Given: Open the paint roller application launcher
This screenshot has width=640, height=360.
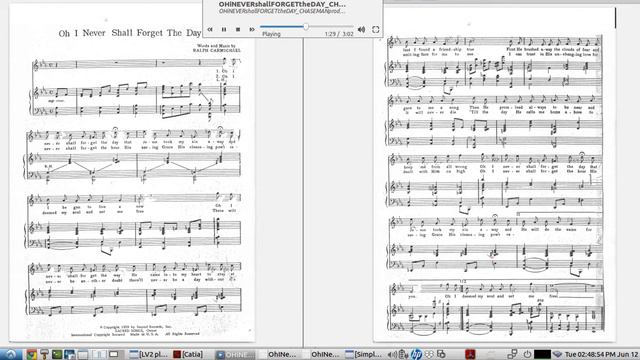Looking at the screenshot, I should [44, 354].
